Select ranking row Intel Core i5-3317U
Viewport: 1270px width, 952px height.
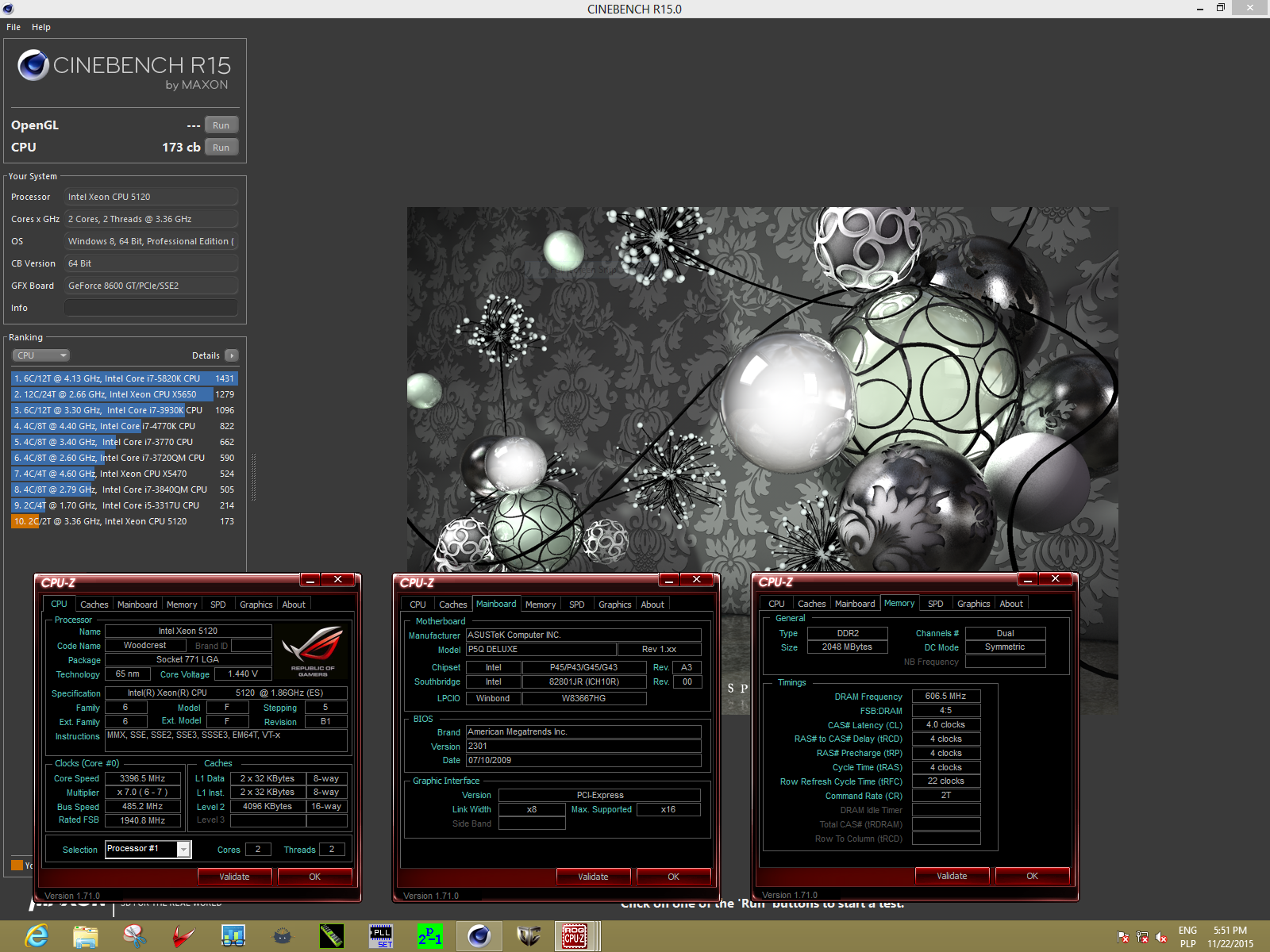tap(125, 505)
